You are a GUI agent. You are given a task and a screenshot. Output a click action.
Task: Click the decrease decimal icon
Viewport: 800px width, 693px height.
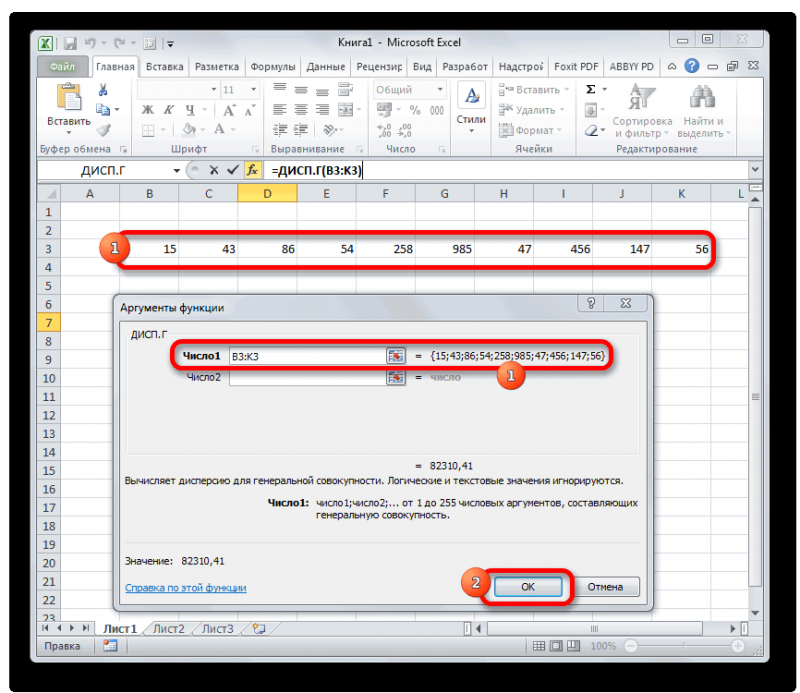(405, 131)
